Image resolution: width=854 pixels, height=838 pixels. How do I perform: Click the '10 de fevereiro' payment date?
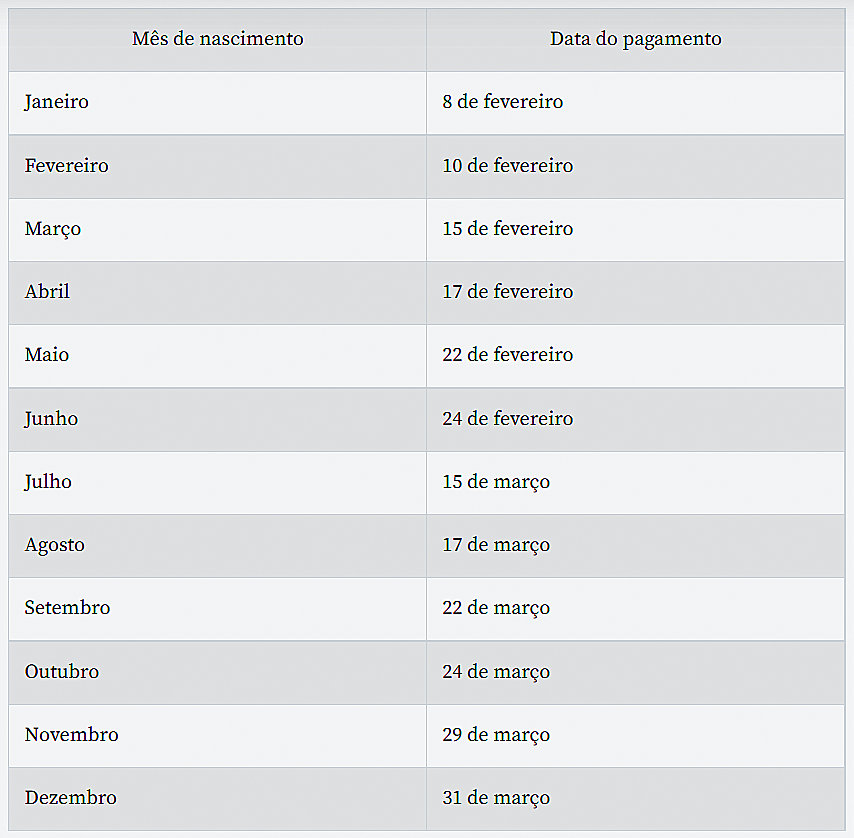click(x=508, y=166)
